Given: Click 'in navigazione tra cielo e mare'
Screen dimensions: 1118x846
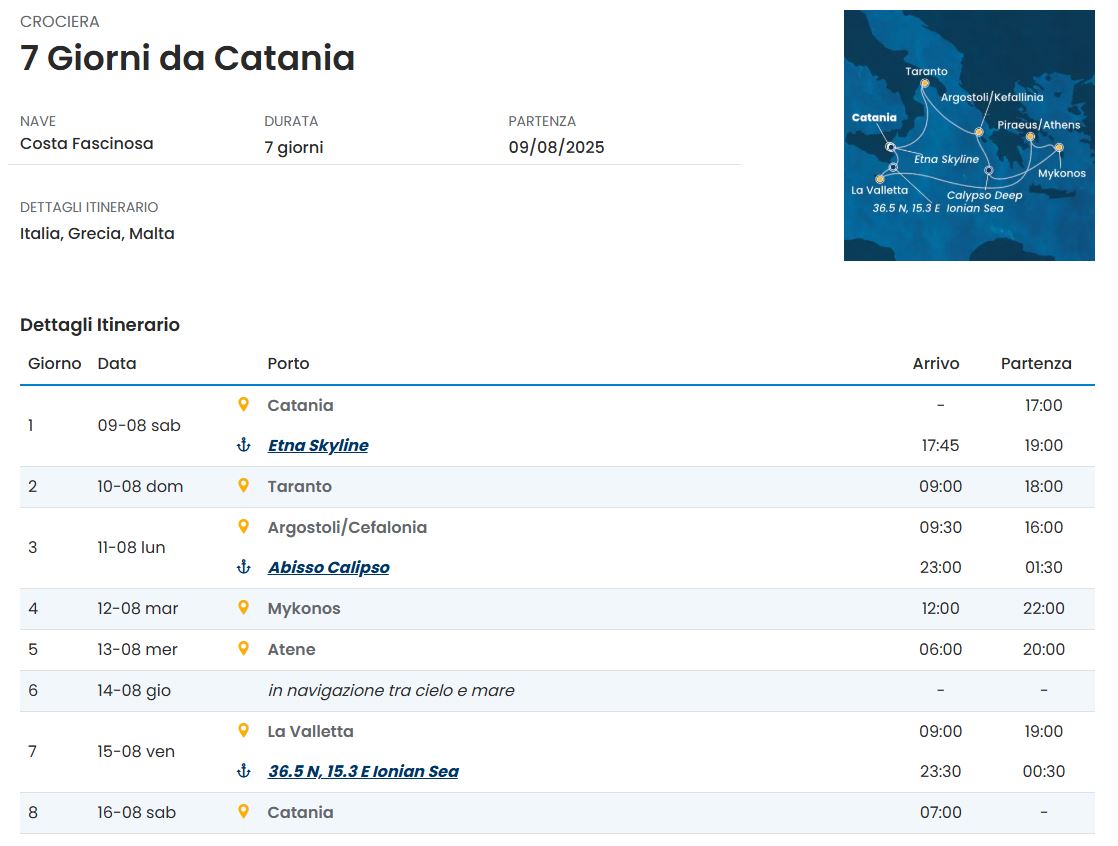Looking at the screenshot, I should (x=391, y=690).
